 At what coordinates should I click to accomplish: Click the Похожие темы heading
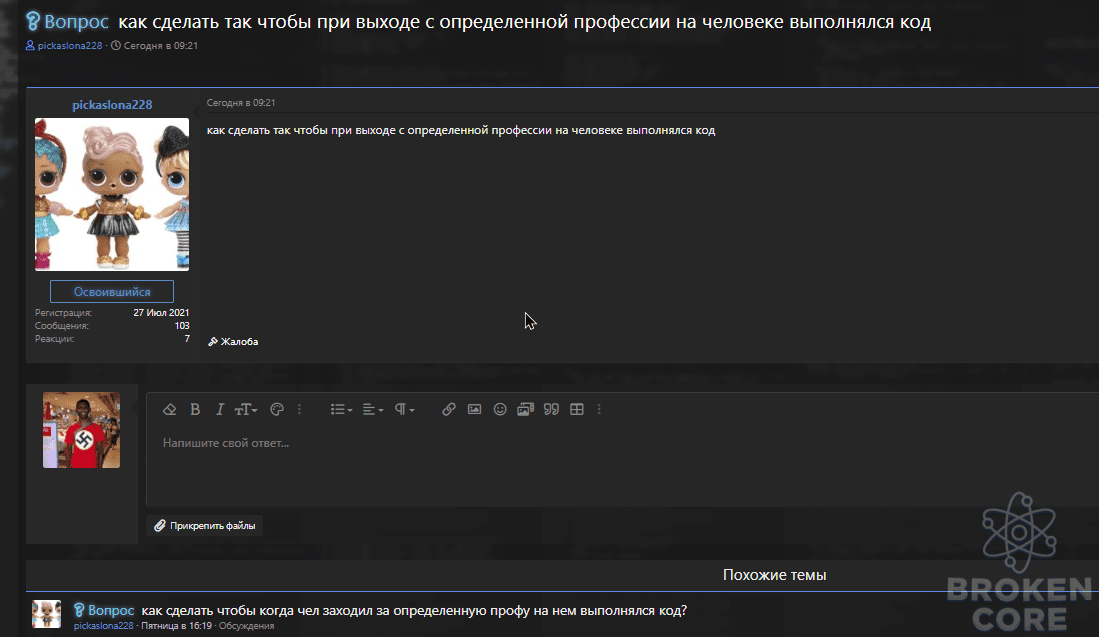(x=774, y=575)
